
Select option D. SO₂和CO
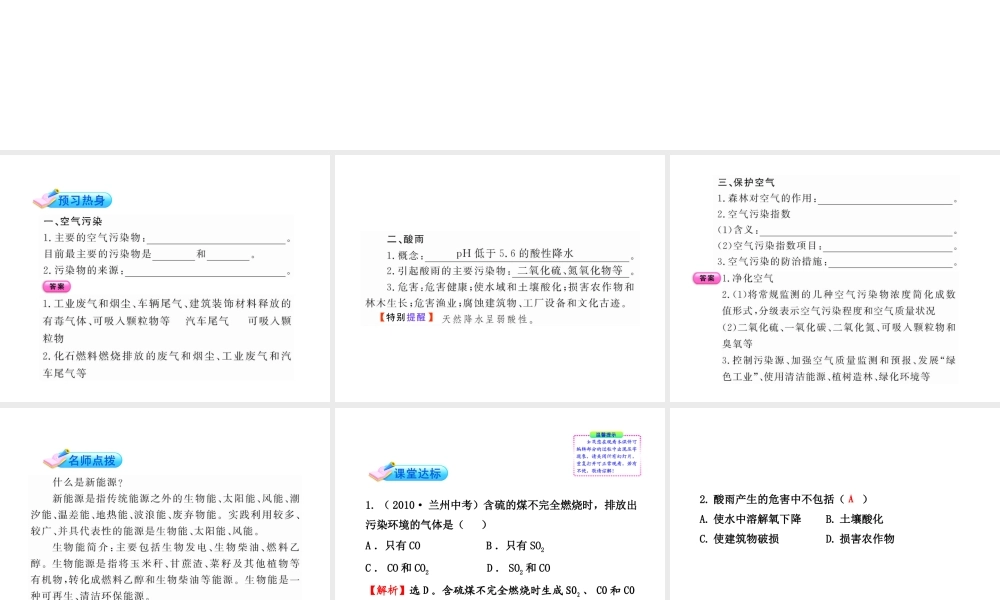pyautogui.click(x=518, y=568)
